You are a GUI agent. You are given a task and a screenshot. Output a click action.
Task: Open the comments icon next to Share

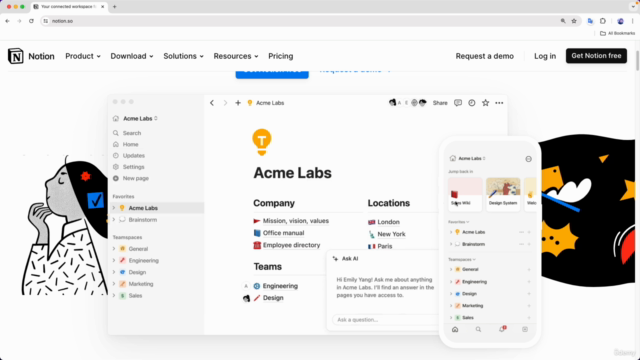[458, 103]
